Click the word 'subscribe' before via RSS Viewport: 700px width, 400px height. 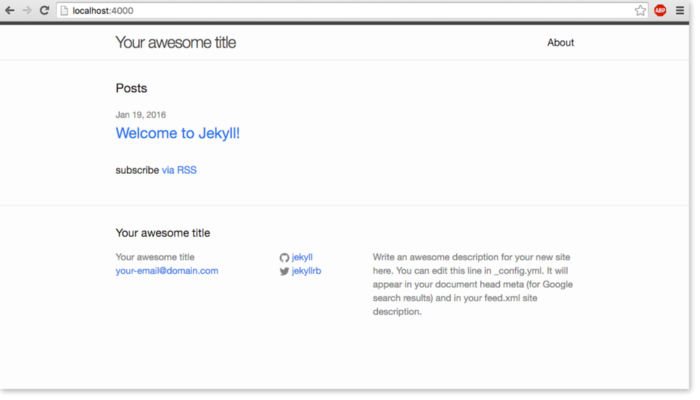tap(137, 170)
